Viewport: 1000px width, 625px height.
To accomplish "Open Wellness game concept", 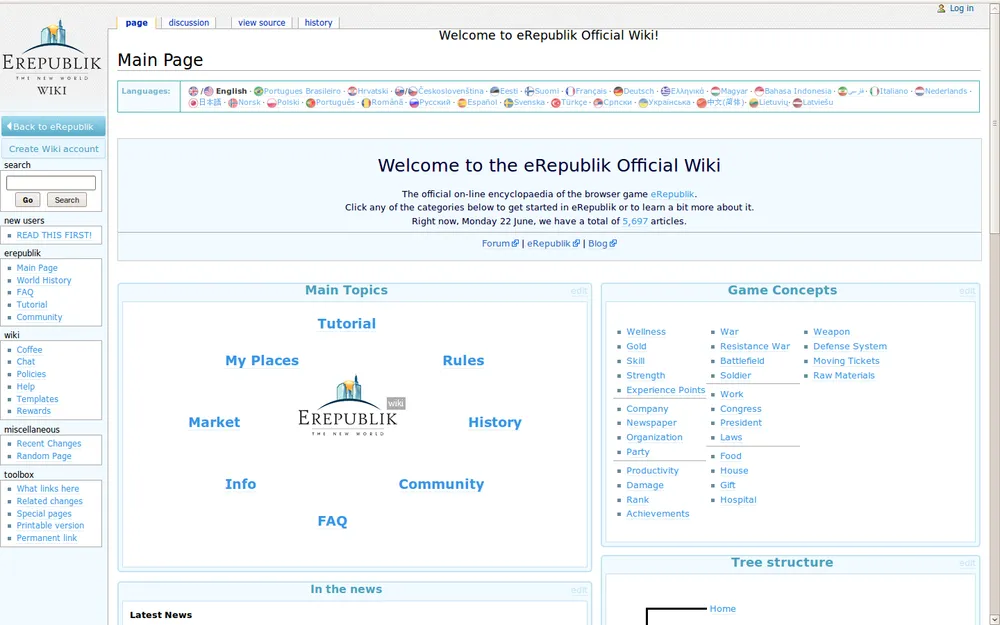I will (x=646, y=332).
